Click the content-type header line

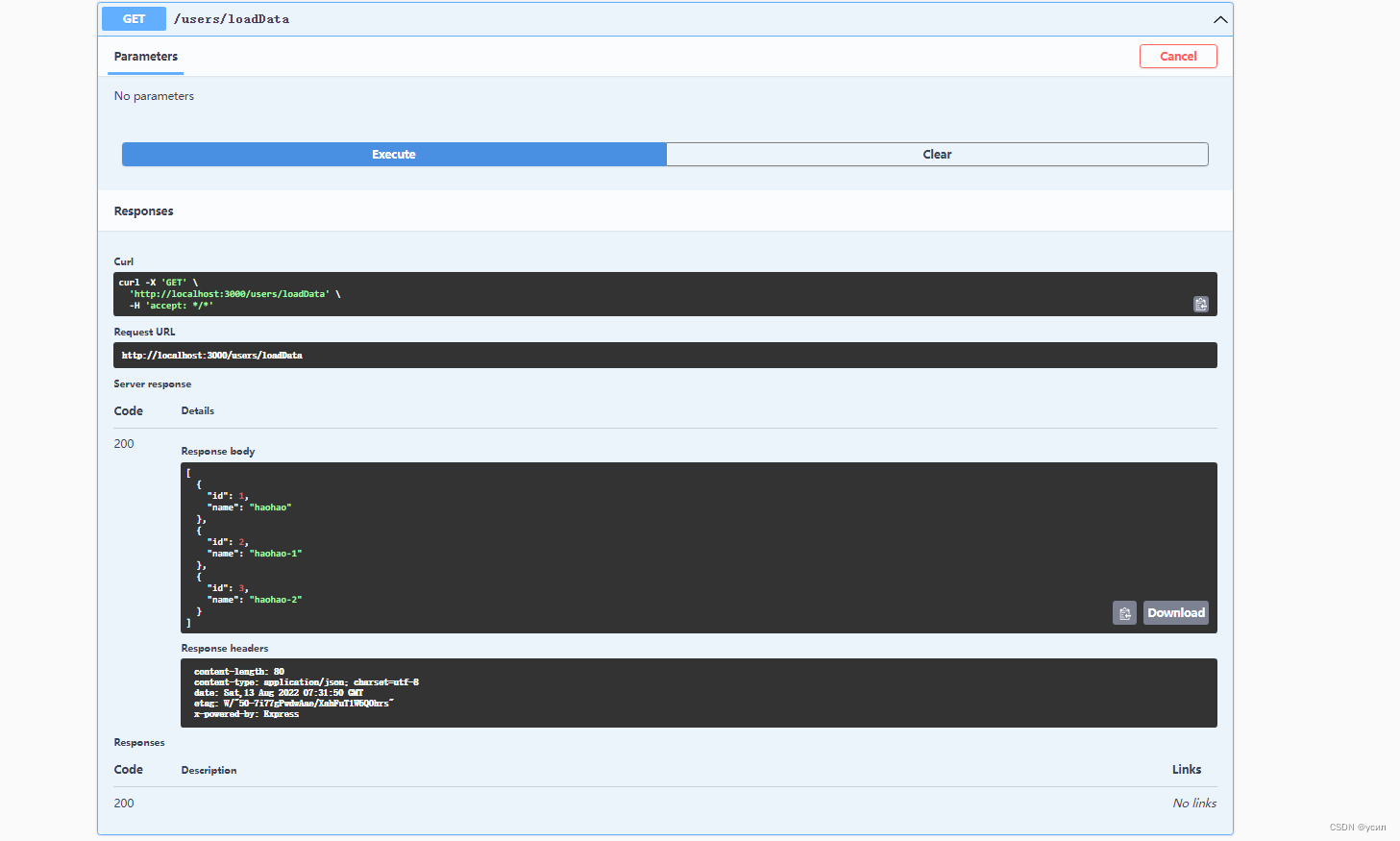click(307, 682)
